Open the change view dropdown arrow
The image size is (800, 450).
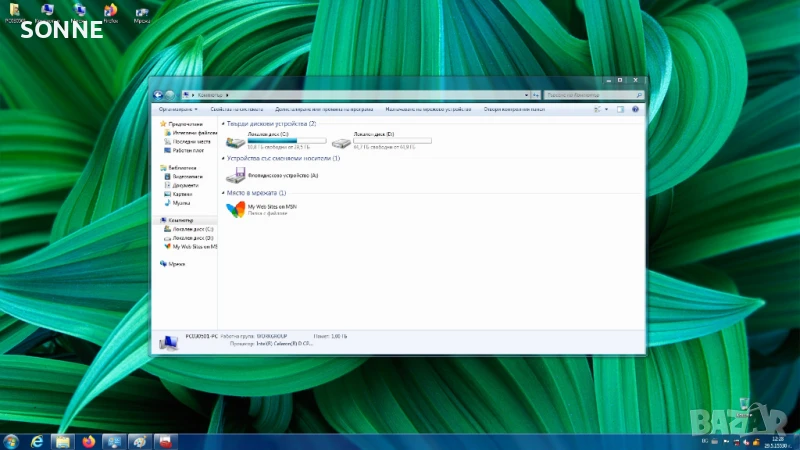pos(606,108)
